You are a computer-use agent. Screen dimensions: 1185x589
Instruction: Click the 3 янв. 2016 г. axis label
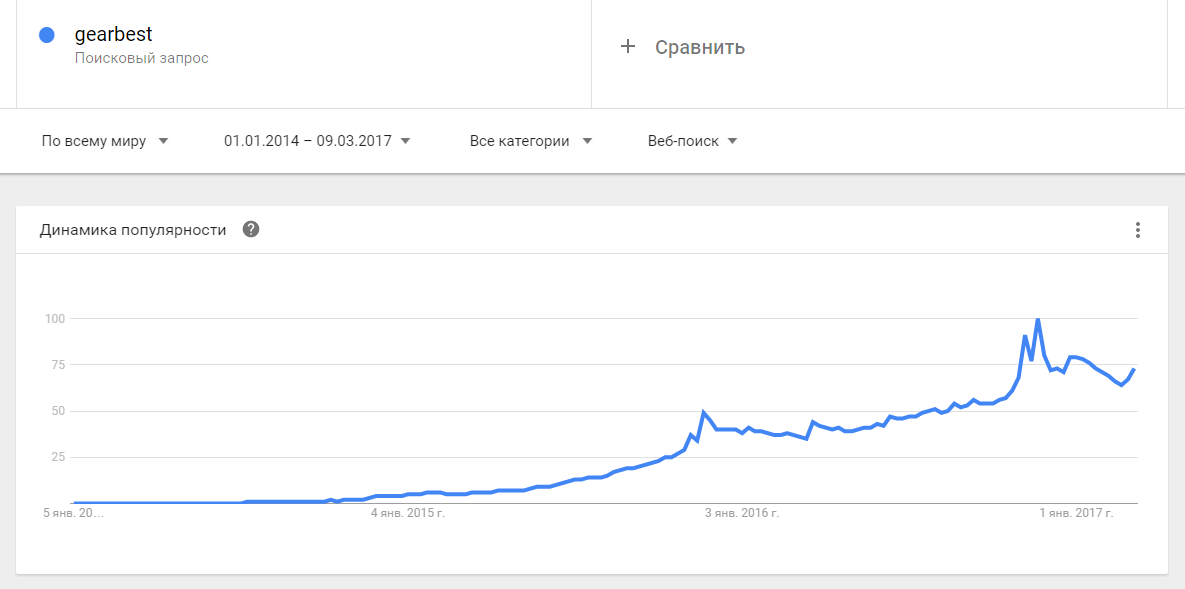tap(741, 513)
